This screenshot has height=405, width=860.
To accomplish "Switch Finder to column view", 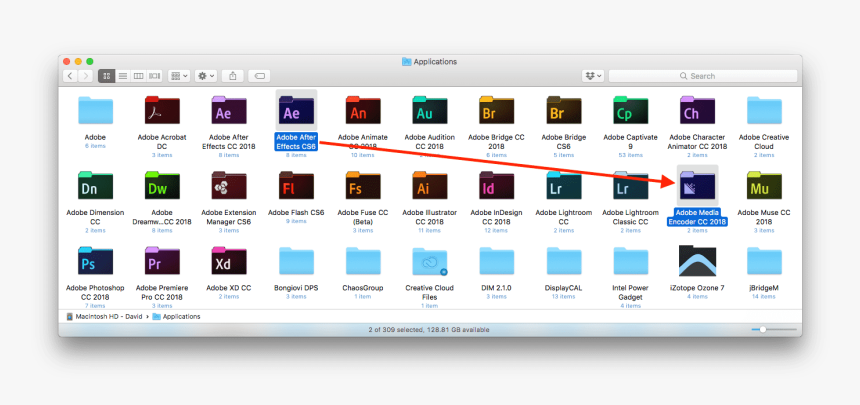I will tap(139, 76).
